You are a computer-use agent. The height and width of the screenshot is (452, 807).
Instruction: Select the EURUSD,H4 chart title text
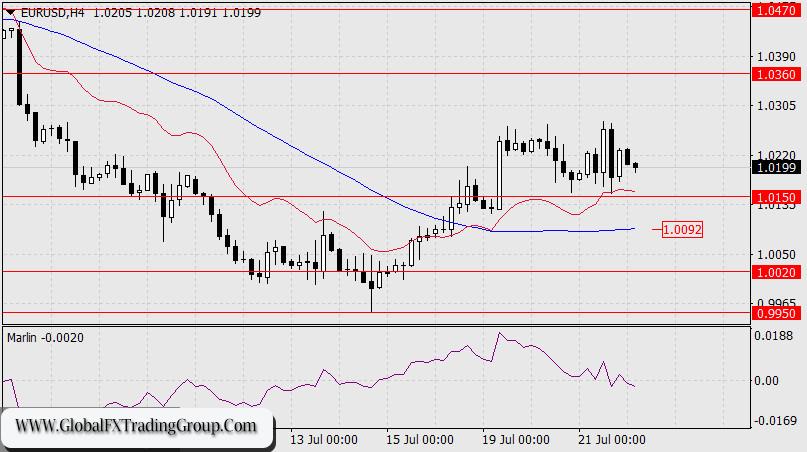[53, 12]
